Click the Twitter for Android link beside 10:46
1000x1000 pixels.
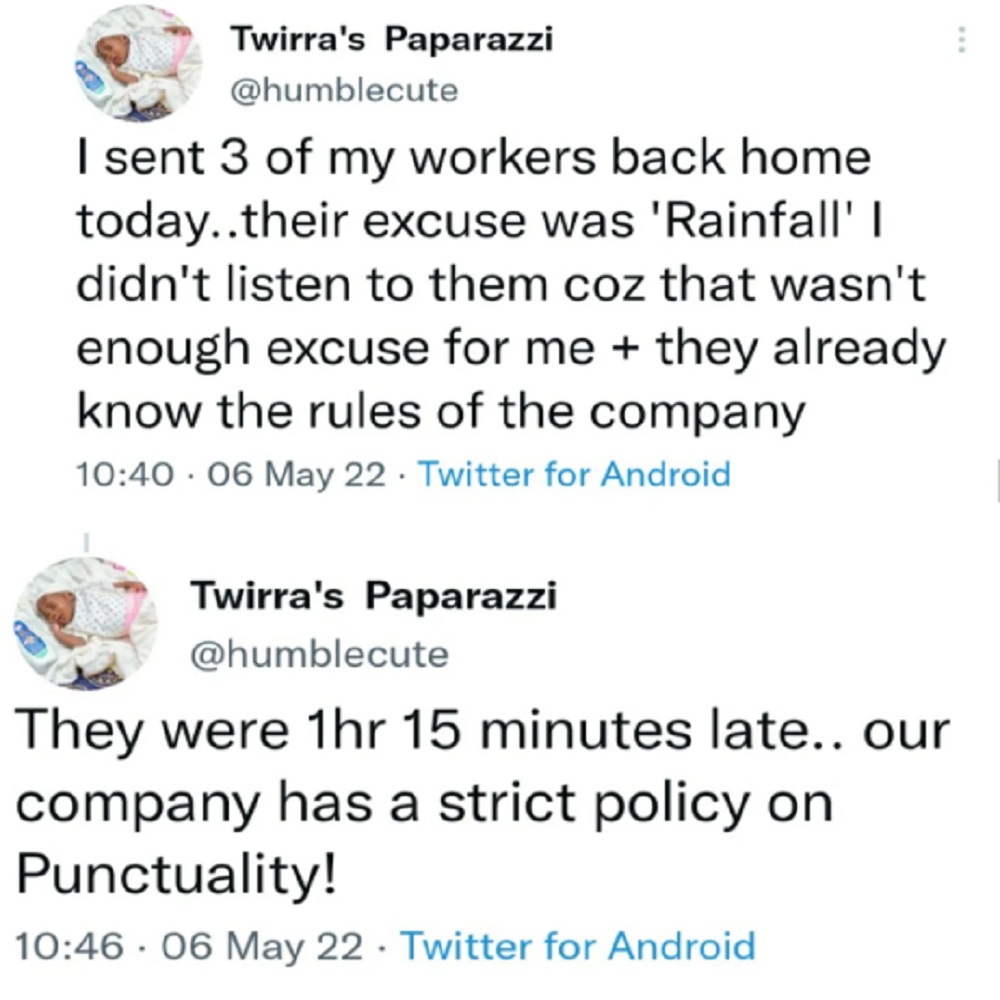point(577,944)
